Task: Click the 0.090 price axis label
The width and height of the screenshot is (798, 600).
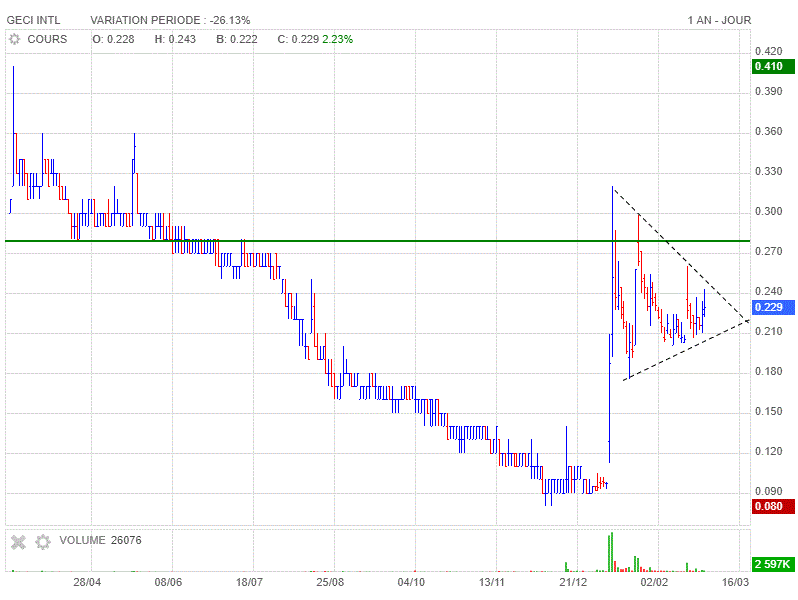Action: pos(768,491)
